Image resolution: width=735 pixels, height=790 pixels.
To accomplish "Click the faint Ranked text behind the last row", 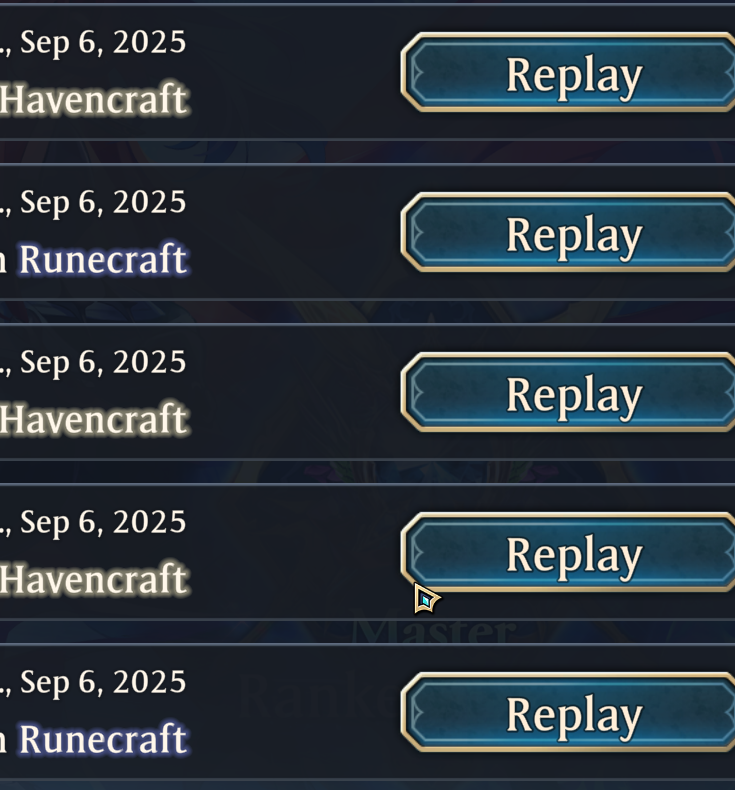I will 316,695.
